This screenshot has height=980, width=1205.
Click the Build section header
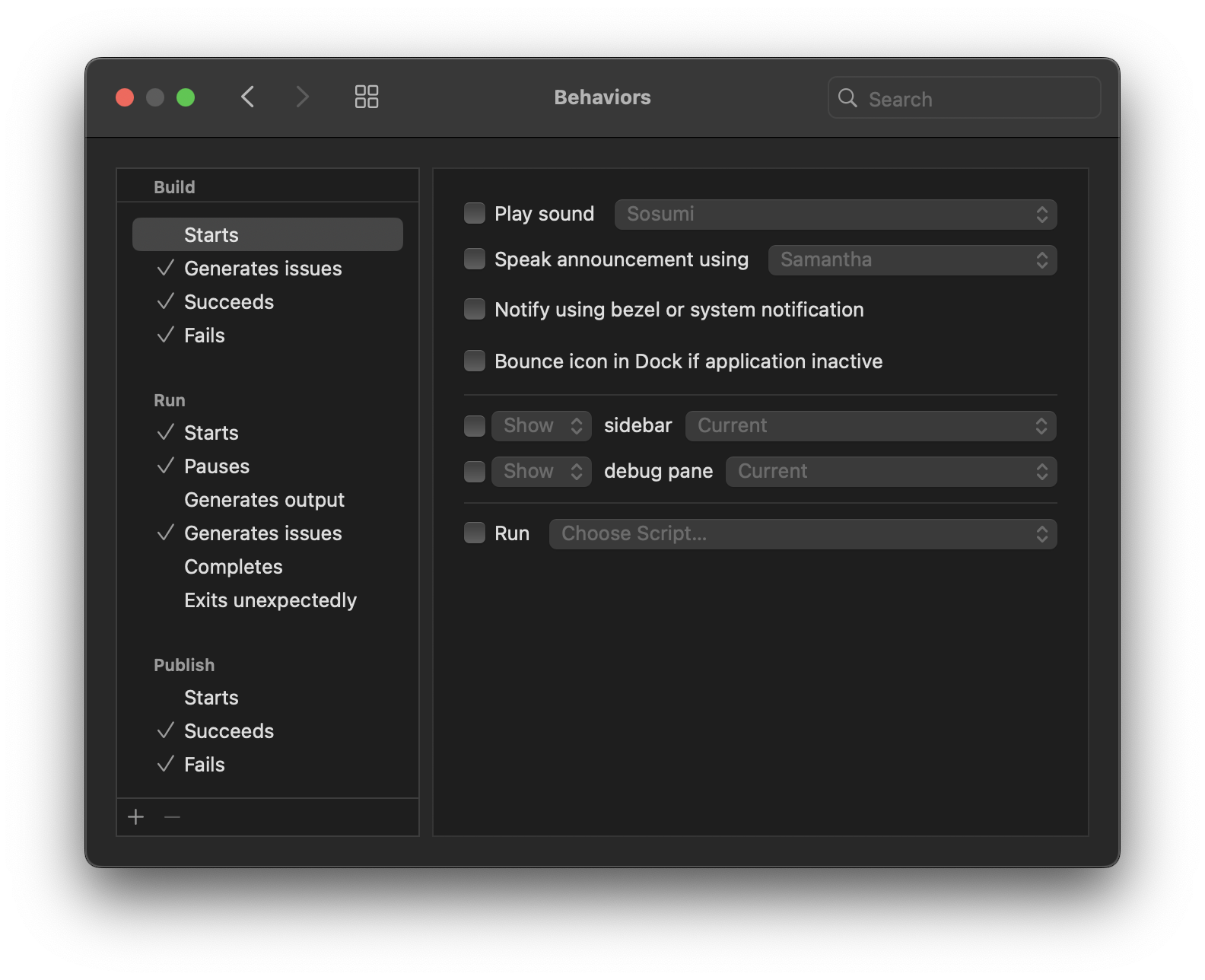click(174, 187)
